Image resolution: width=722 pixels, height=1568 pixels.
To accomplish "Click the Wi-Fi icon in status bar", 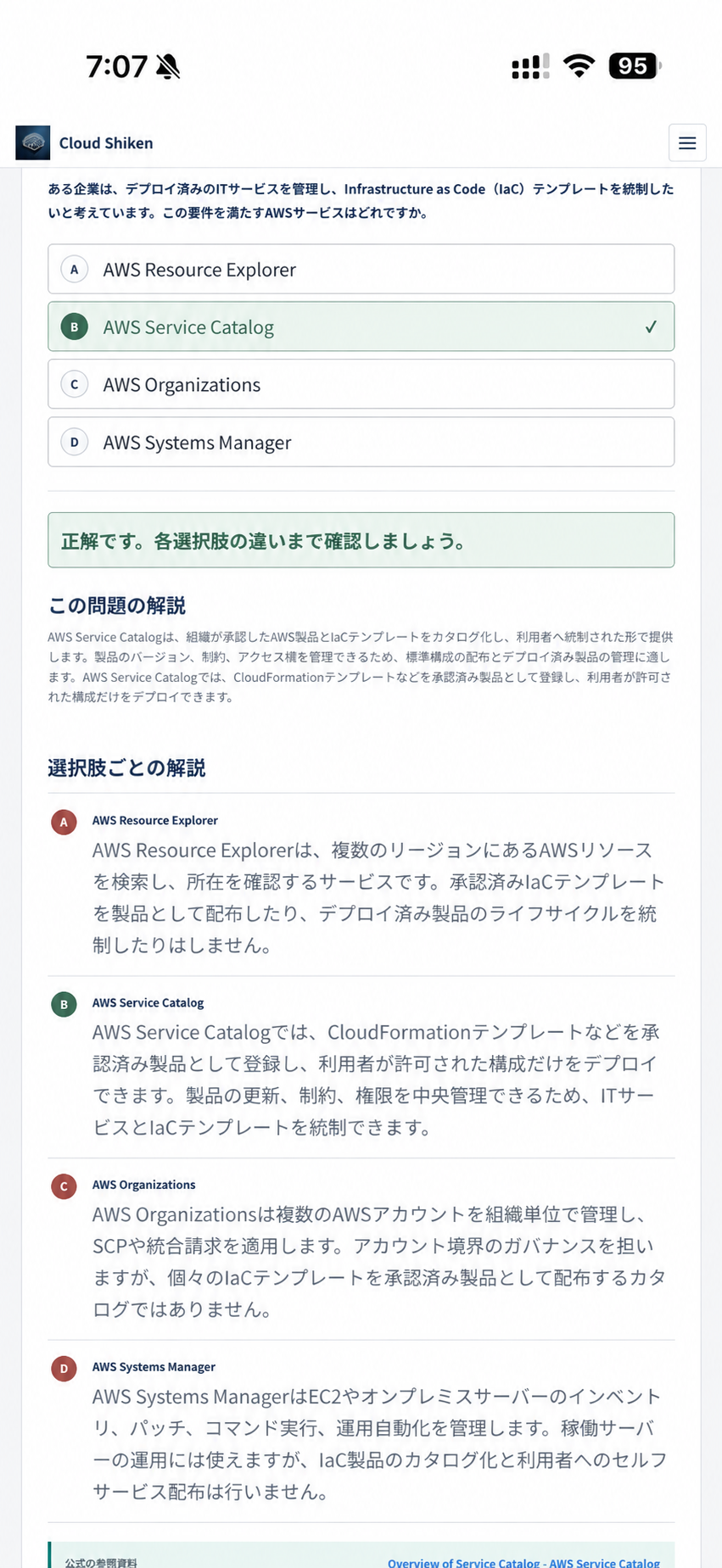I will pyautogui.click(x=579, y=65).
